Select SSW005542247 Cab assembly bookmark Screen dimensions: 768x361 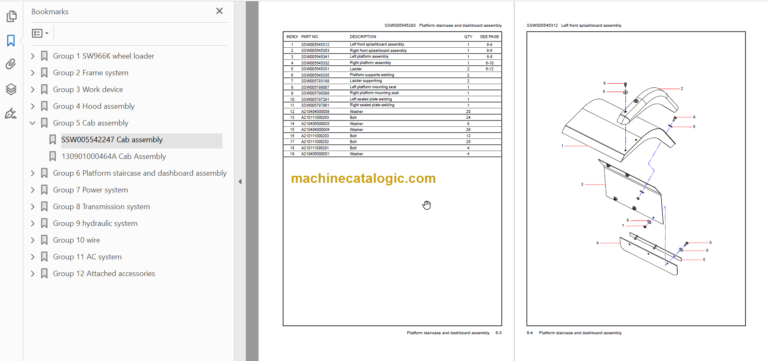[112, 140]
